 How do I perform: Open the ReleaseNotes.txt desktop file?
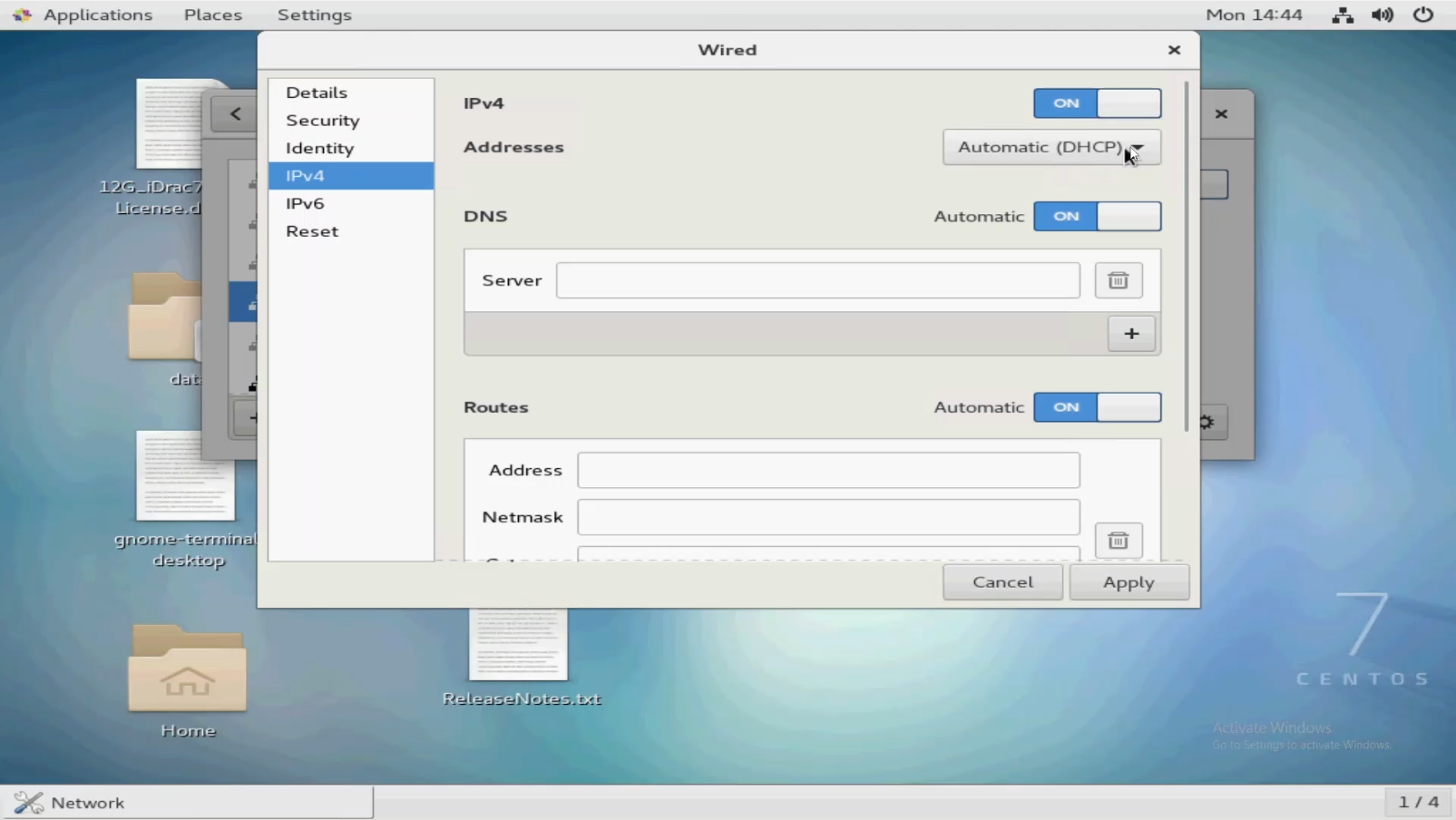tap(519, 655)
